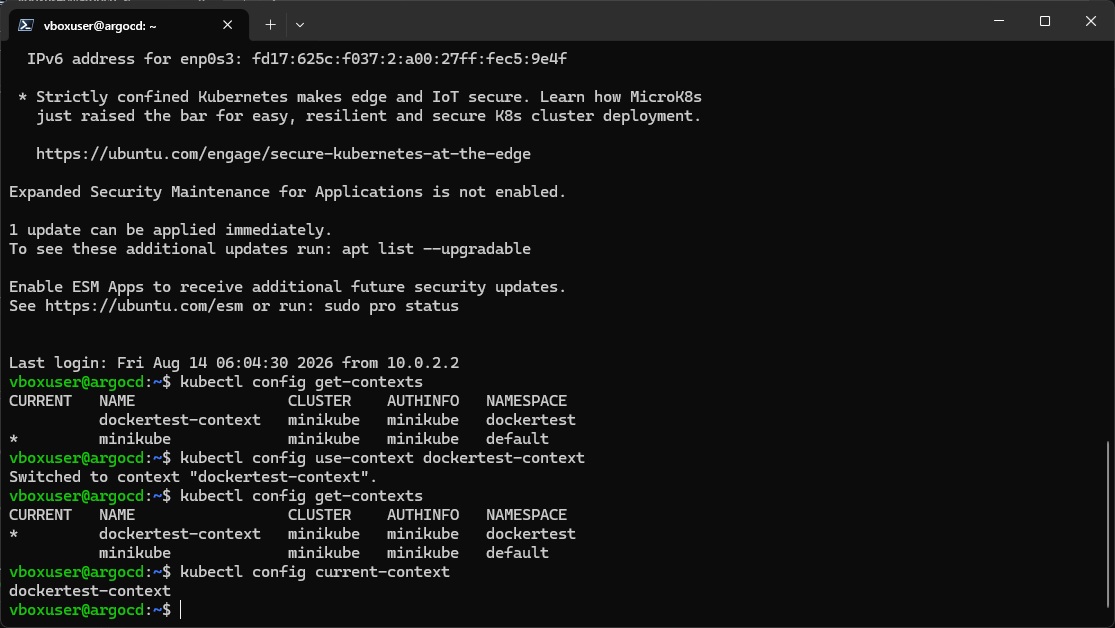The width and height of the screenshot is (1115, 628).
Task: Click the terminal vertical scrollbar thumb
Action: point(1109,524)
